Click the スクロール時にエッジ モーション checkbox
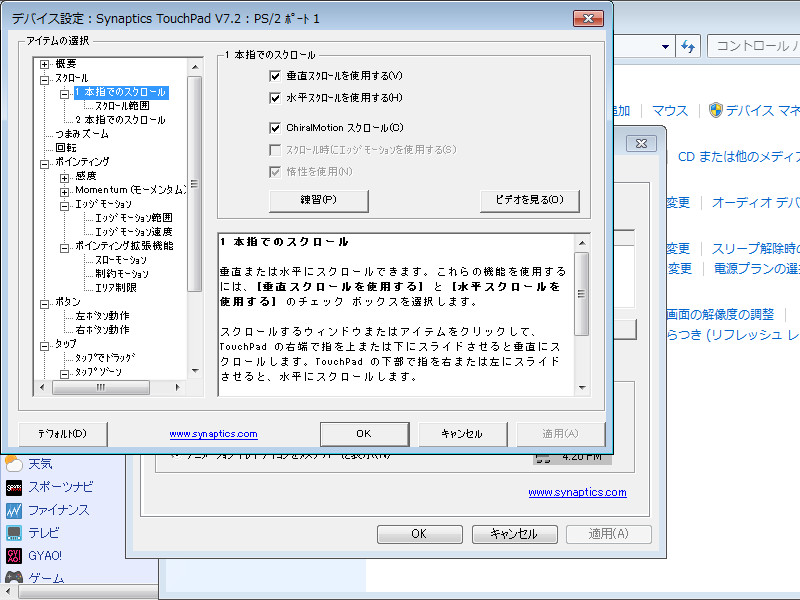The height and width of the screenshot is (600, 800). coord(275,150)
